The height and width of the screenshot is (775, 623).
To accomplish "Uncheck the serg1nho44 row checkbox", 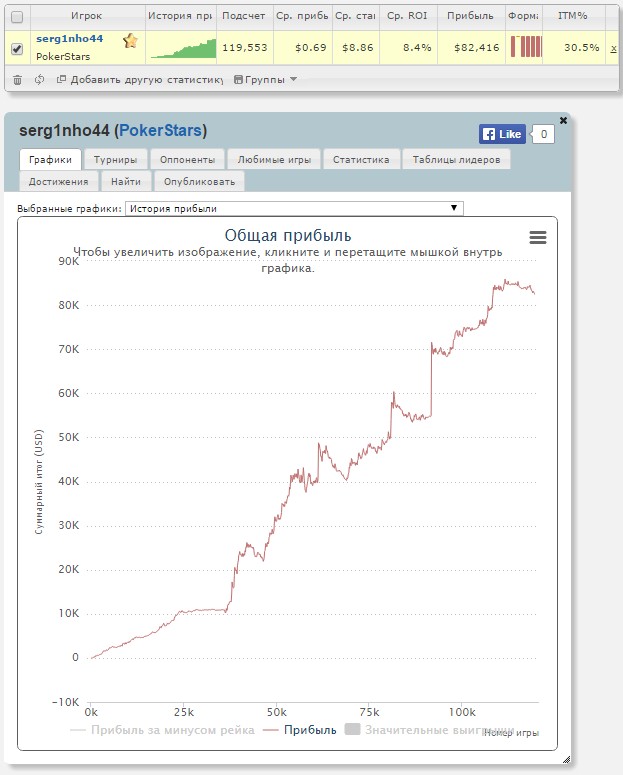I will pos(17,48).
